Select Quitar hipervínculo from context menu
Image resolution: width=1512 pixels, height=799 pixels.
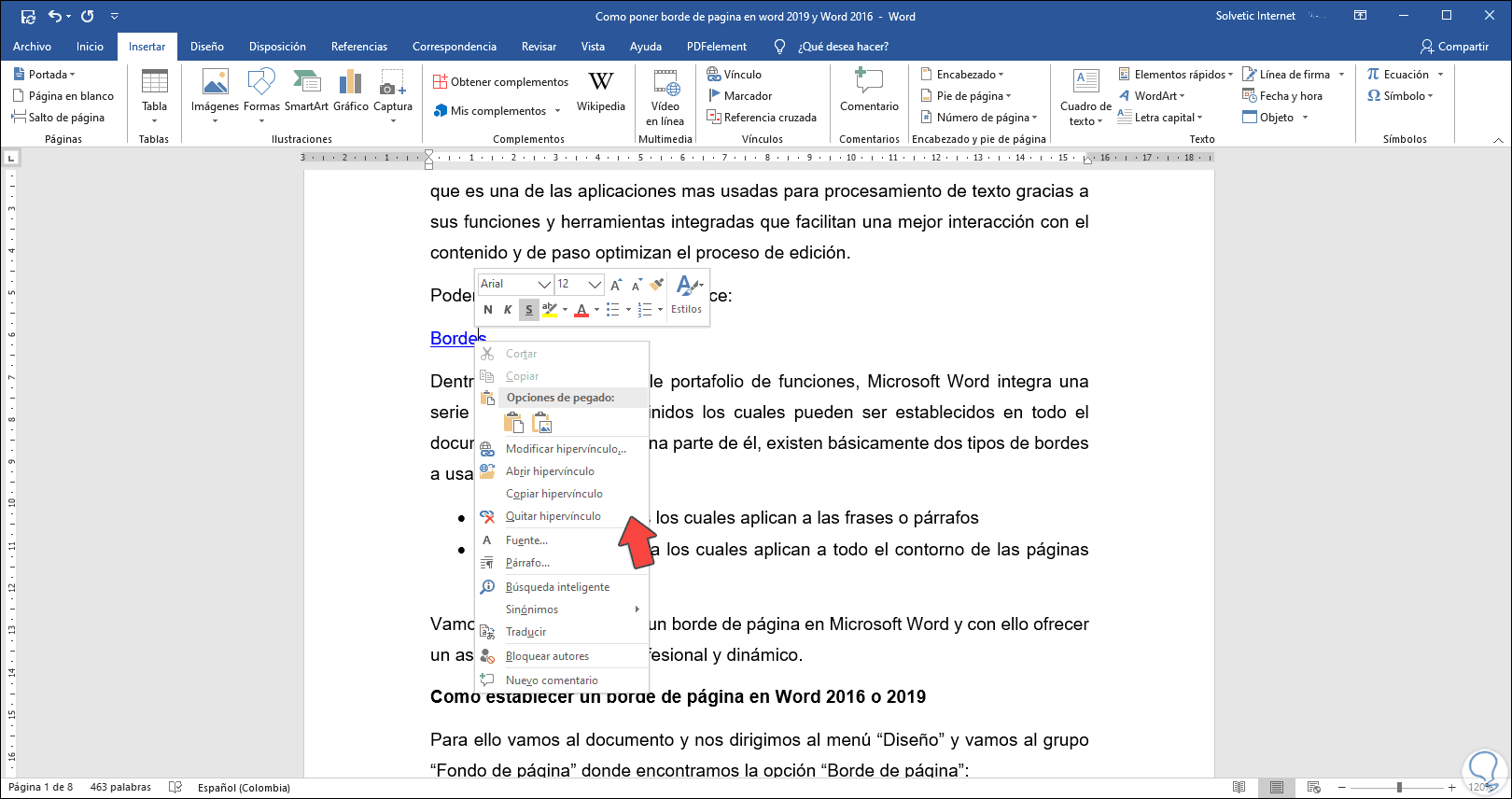562,516
